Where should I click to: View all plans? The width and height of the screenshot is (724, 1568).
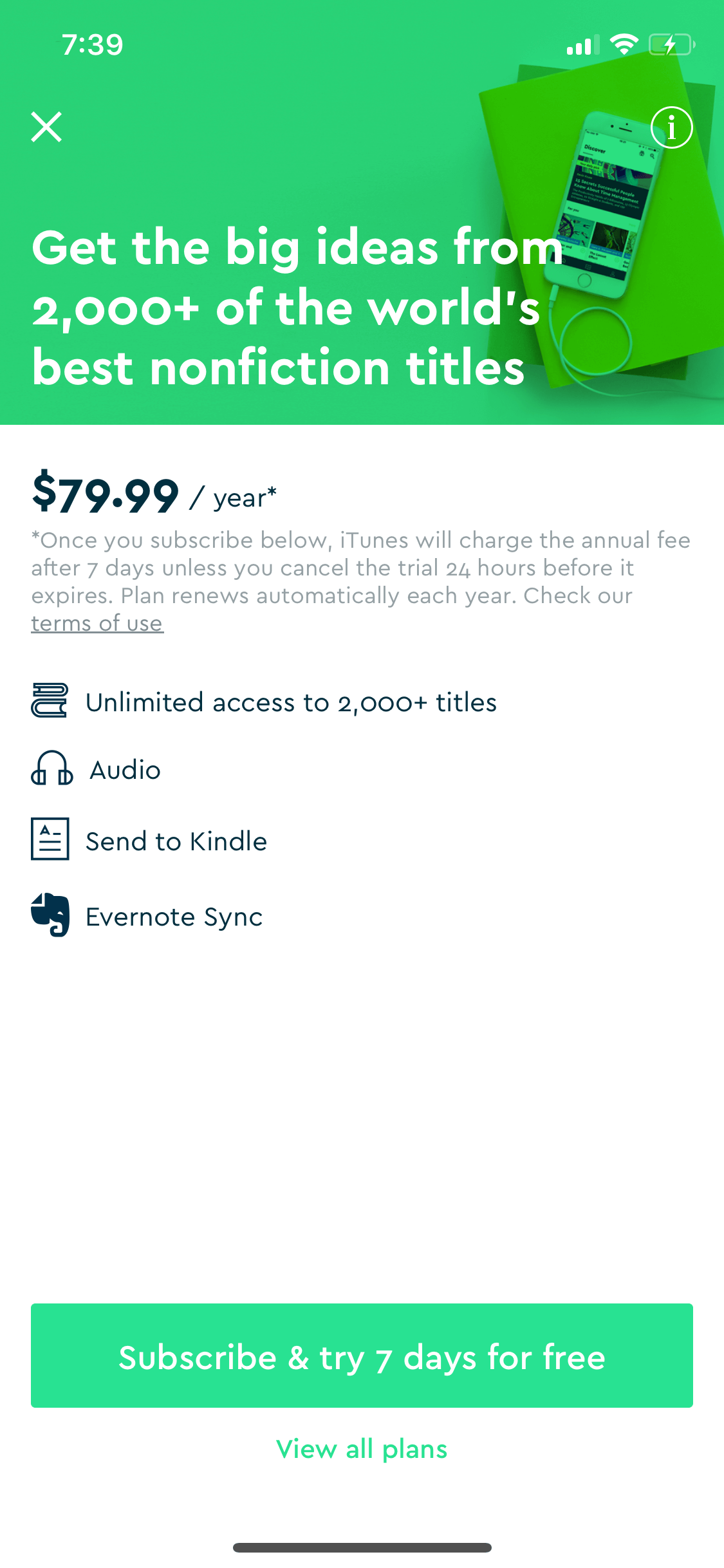[362, 1449]
